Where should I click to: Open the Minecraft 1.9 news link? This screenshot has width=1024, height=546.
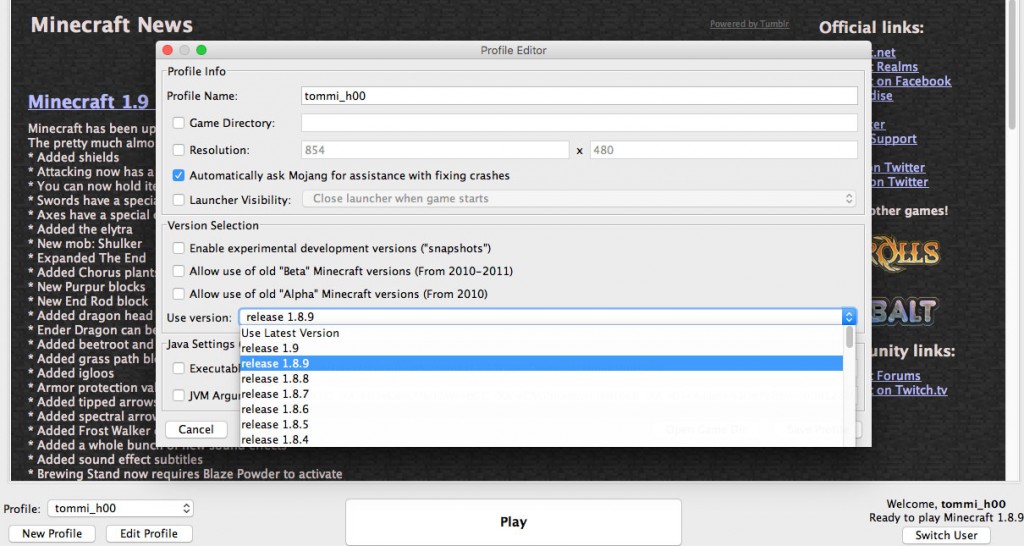88,102
